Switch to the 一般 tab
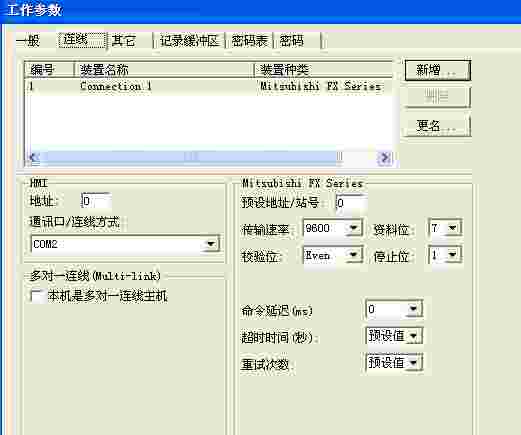 click(29, 41)
